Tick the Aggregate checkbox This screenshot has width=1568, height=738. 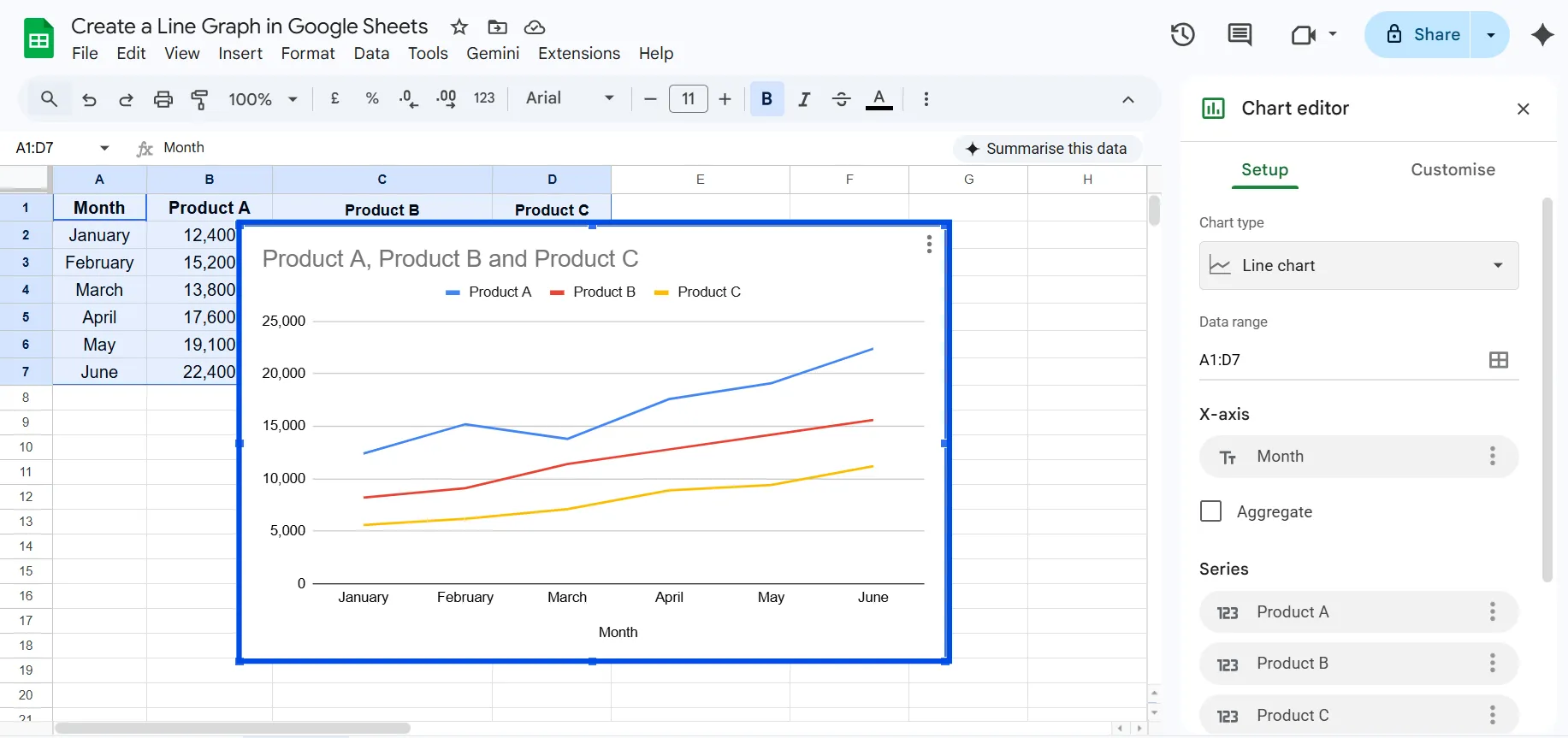point(1210,511)
